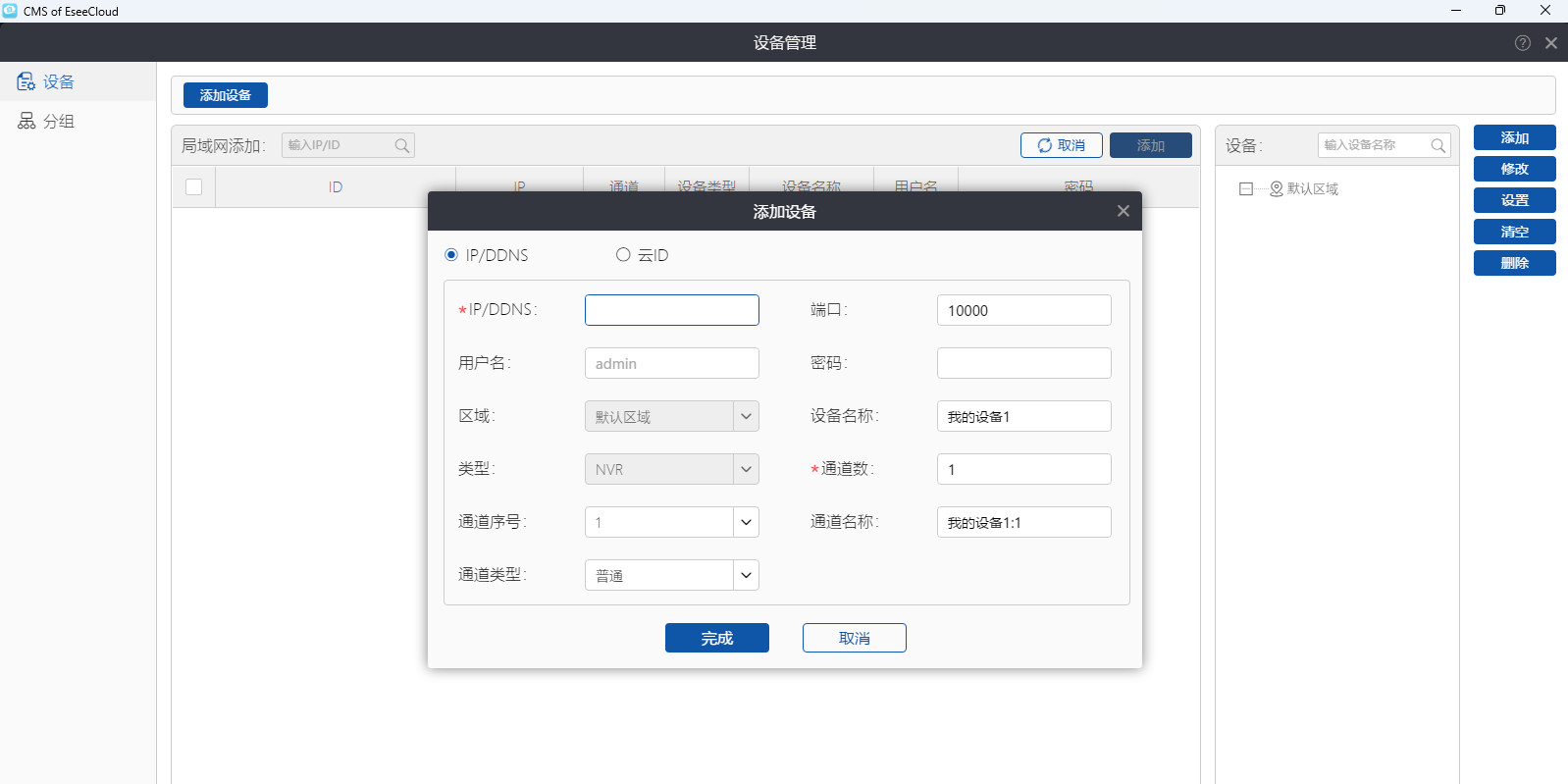Screen dimensions: 1568x784
Task: Select the 云ID radio option
Action: 623,255
